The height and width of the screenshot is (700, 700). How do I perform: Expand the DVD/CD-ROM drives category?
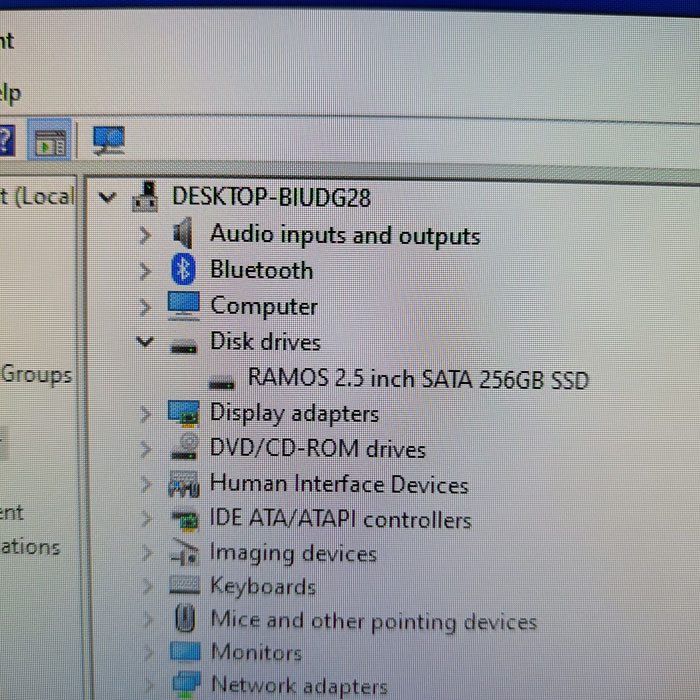pos(146,450)
